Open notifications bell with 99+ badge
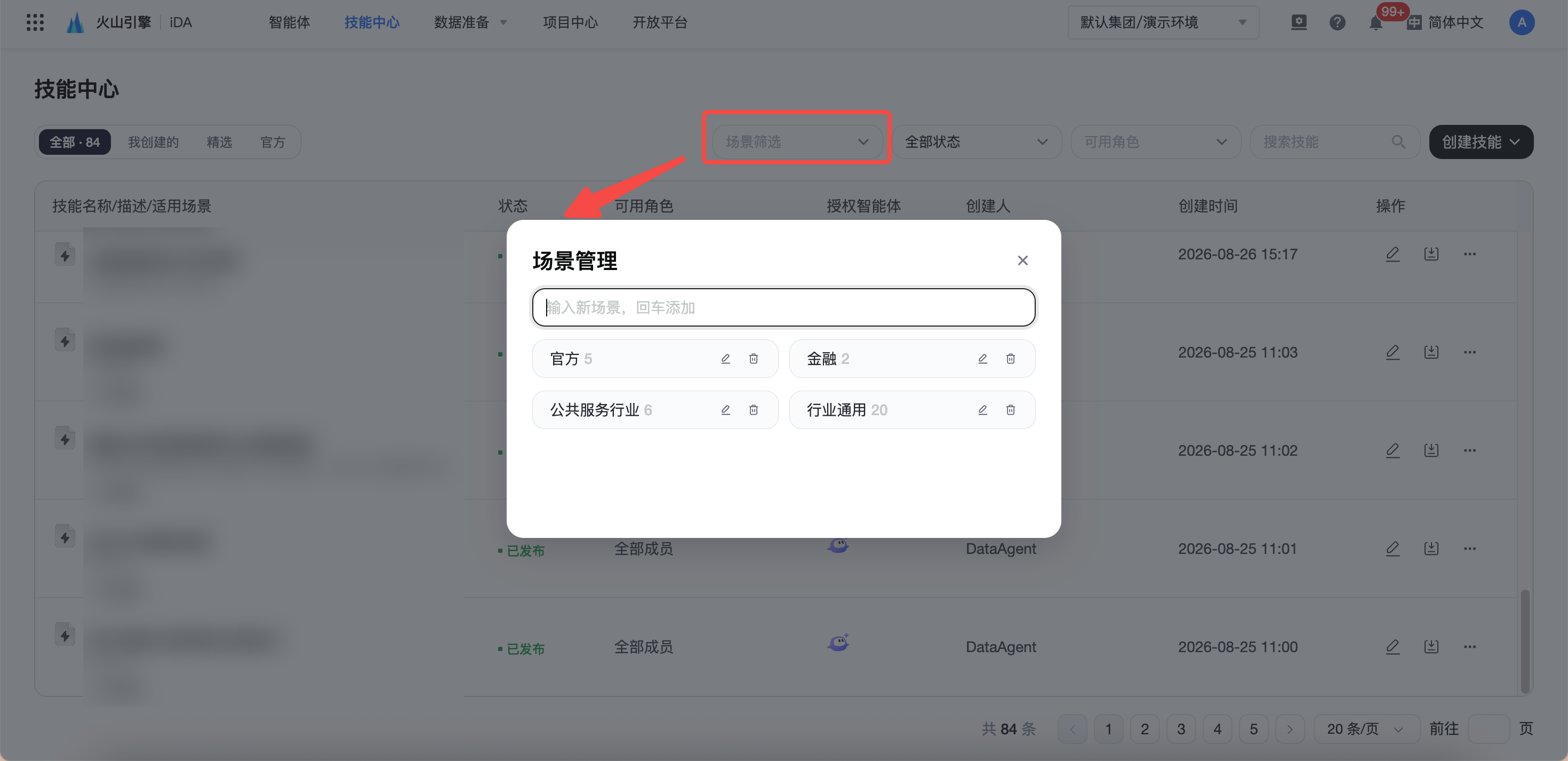The width and height of the screenshot is (1568, 761). (1375, 22)
